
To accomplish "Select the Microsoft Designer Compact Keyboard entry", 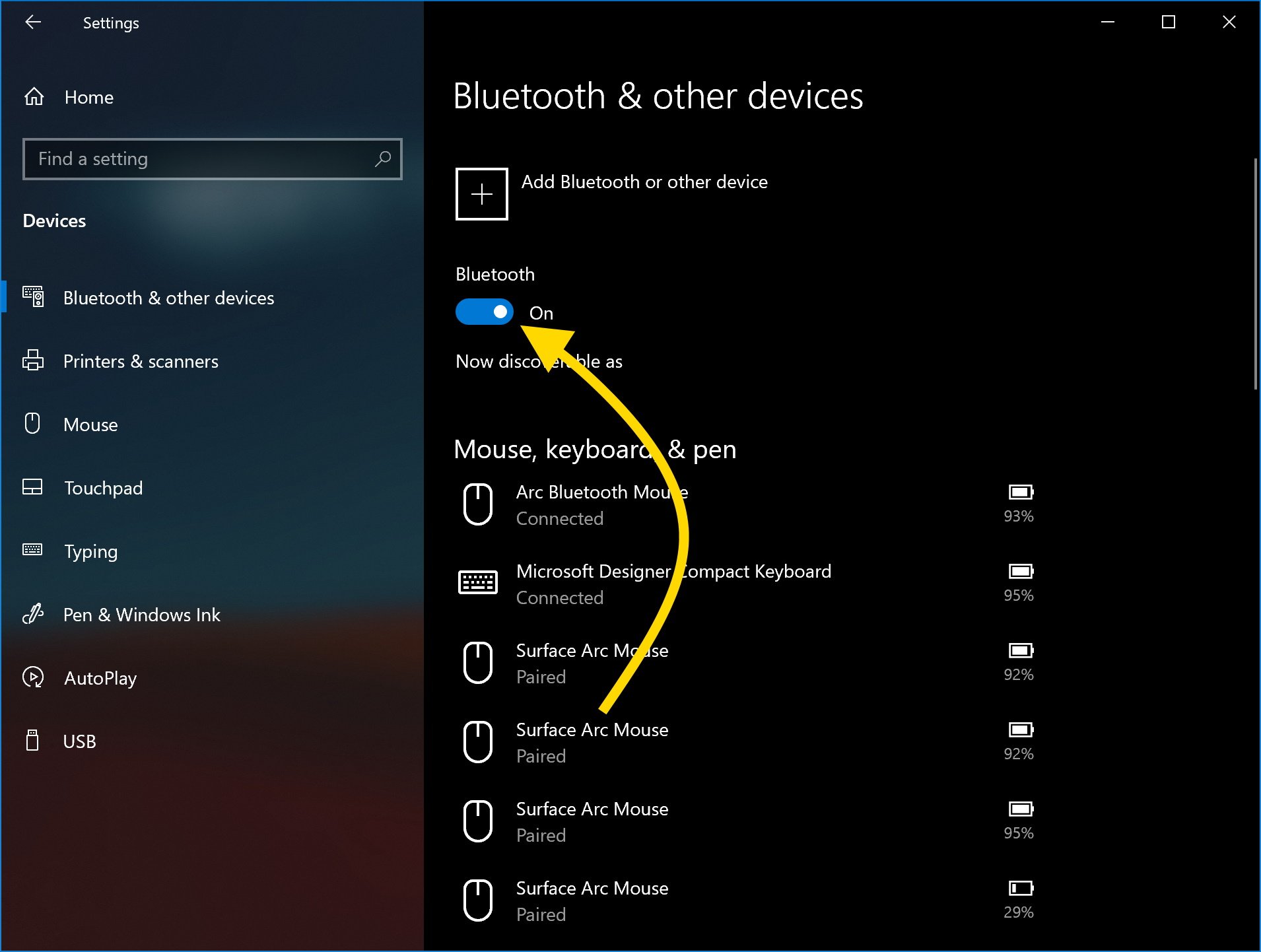I will (673, 584).
